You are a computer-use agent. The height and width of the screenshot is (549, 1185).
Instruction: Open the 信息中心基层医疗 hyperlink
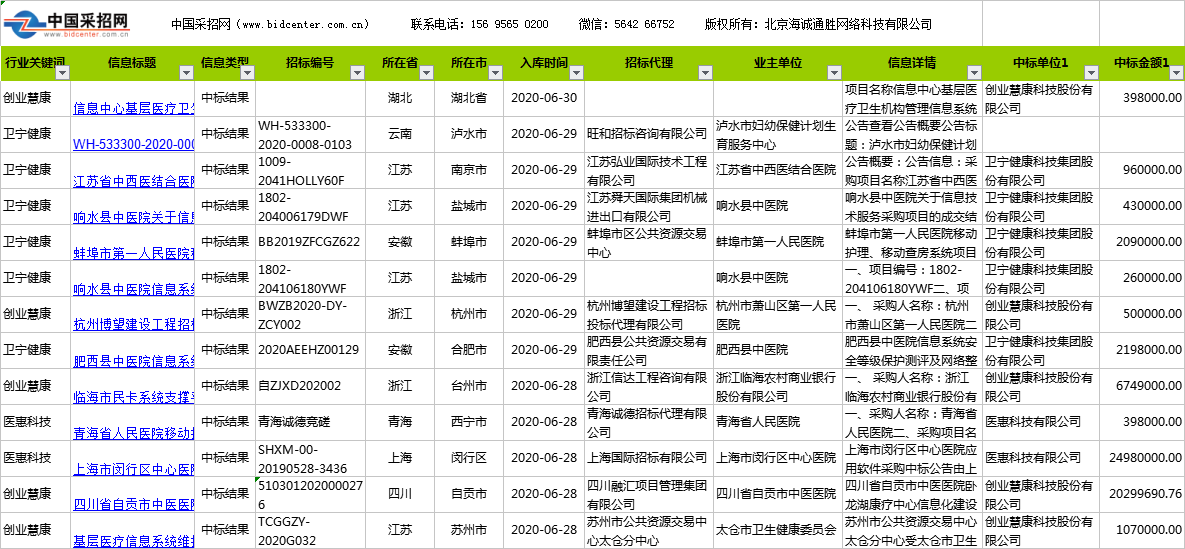133,108
